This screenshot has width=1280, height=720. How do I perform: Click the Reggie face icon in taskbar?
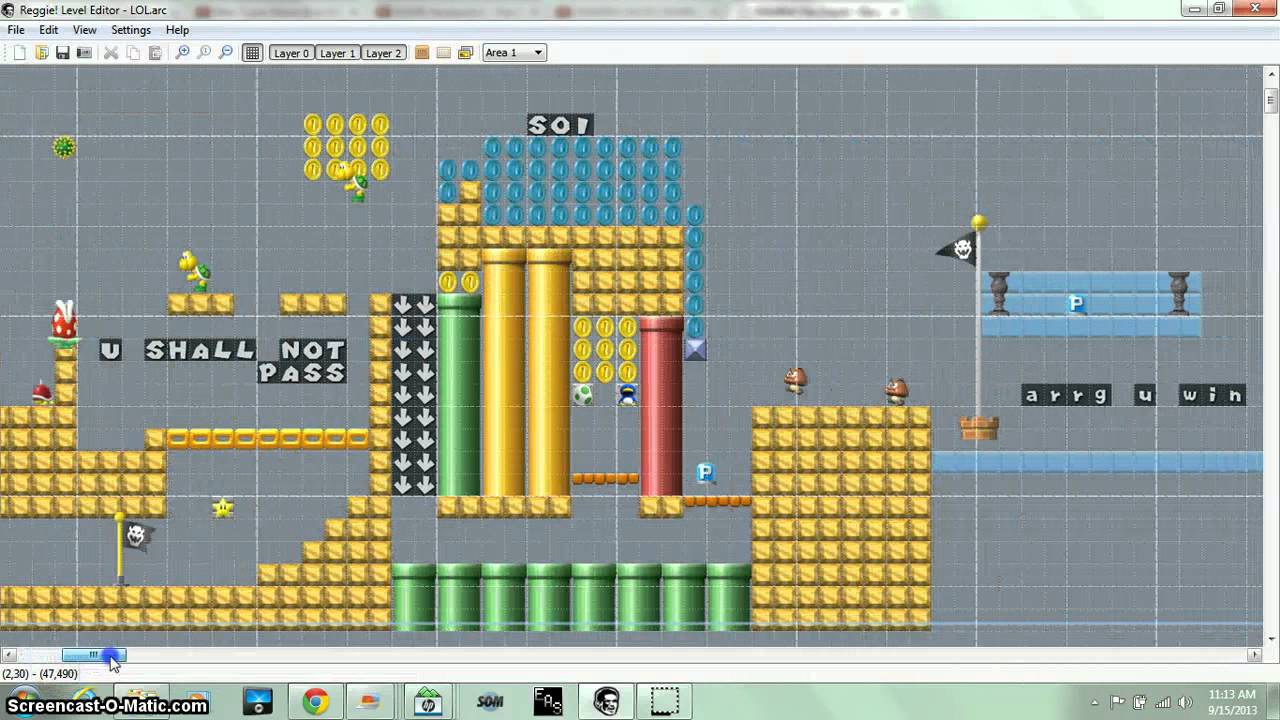(606, 702)
